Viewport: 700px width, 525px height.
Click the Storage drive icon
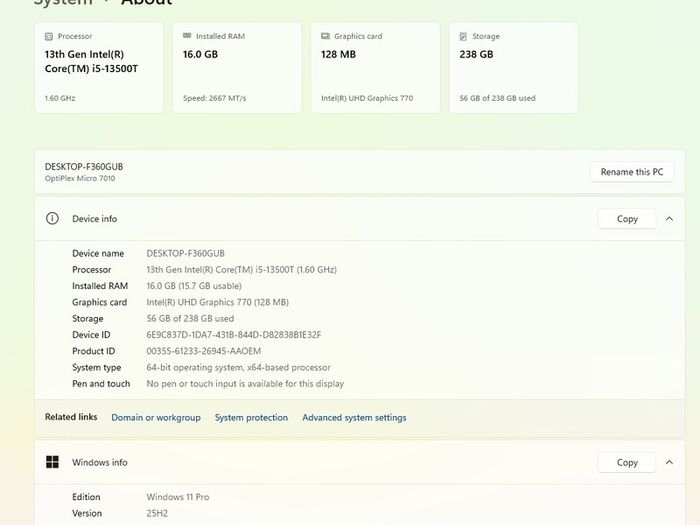pyautogui.click(x=463, y=36)
